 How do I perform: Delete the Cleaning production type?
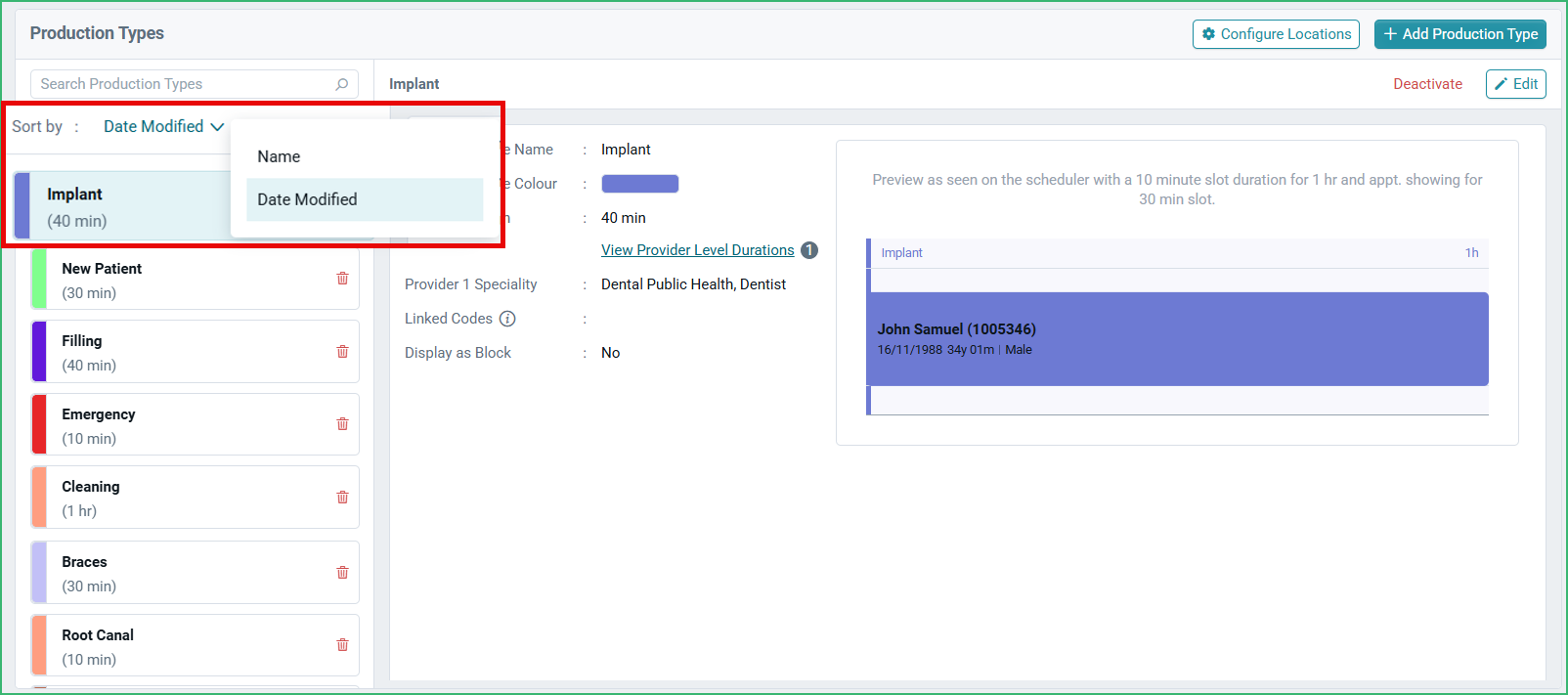point(342,498)
